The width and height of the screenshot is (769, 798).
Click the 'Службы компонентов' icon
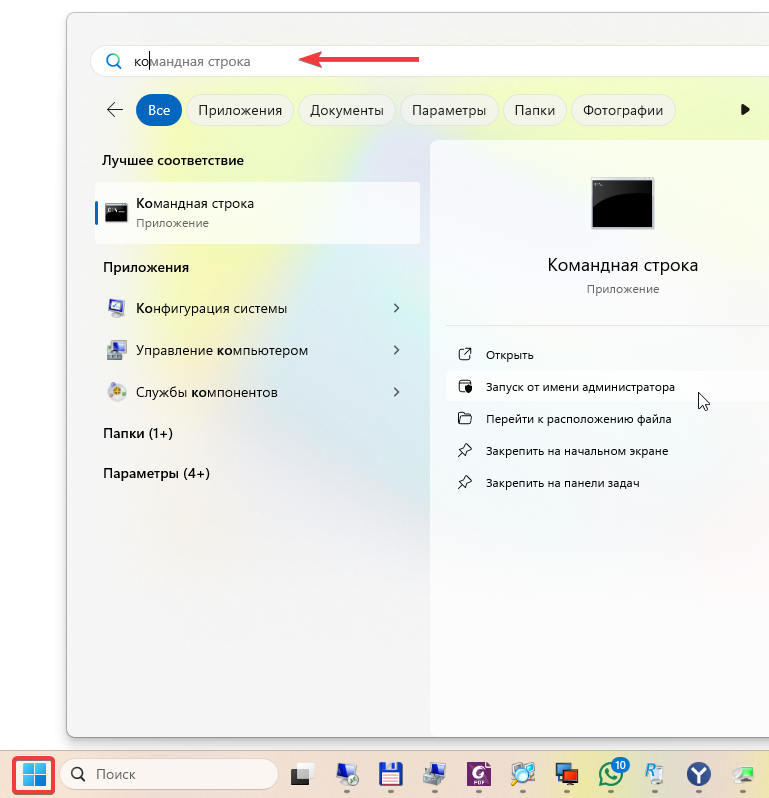click(x=117, y=392)
